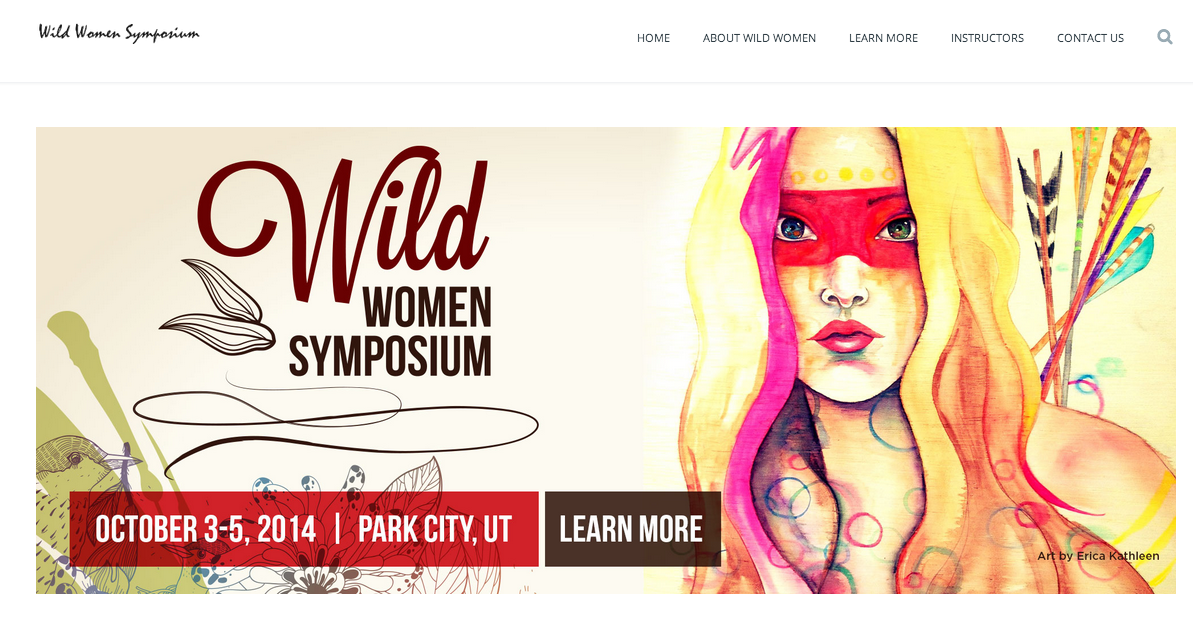Click the red October 3-5, 2014 date strip
The width and height of the screenshot is (1193, 620).
(304, 529)
